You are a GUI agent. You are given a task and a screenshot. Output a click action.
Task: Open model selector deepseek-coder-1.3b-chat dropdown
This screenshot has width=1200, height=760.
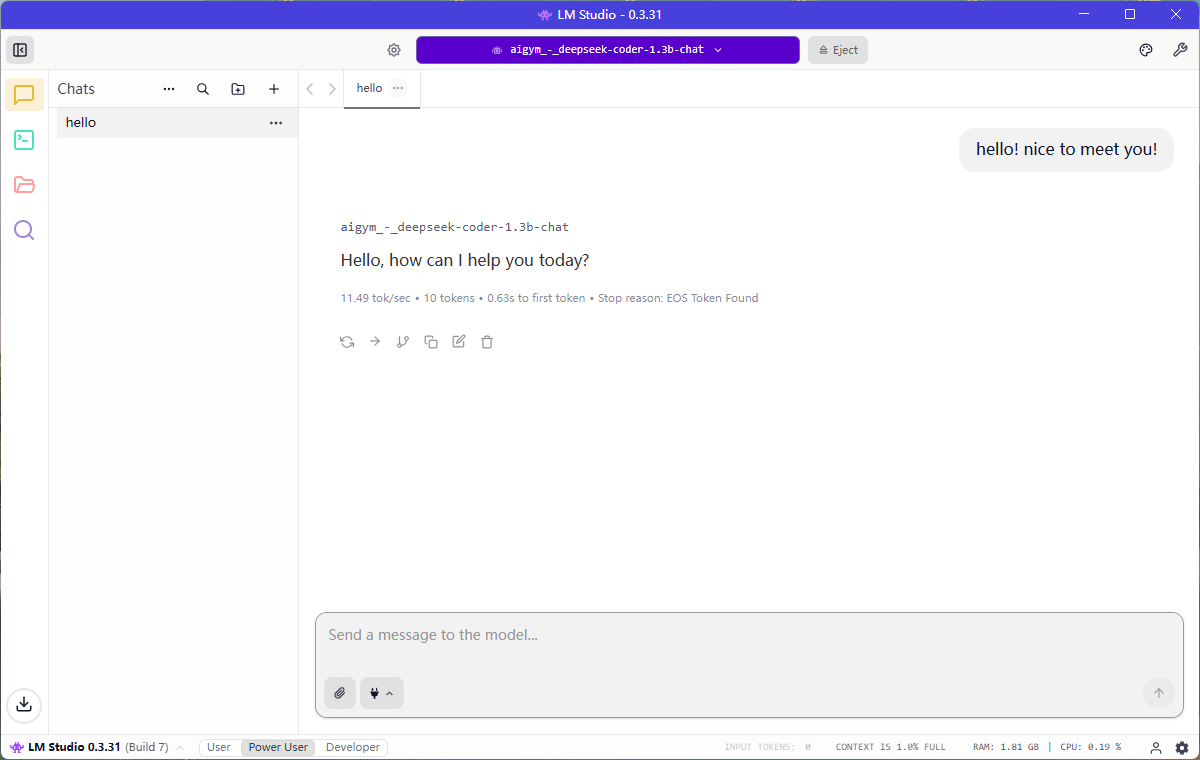pos(608,50)
